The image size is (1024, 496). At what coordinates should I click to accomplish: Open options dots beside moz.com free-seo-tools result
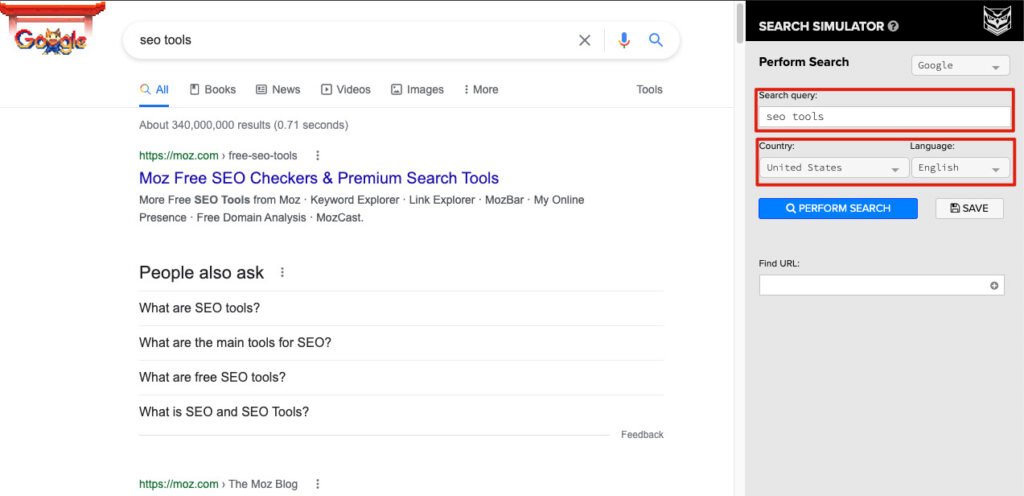point(317,155)
